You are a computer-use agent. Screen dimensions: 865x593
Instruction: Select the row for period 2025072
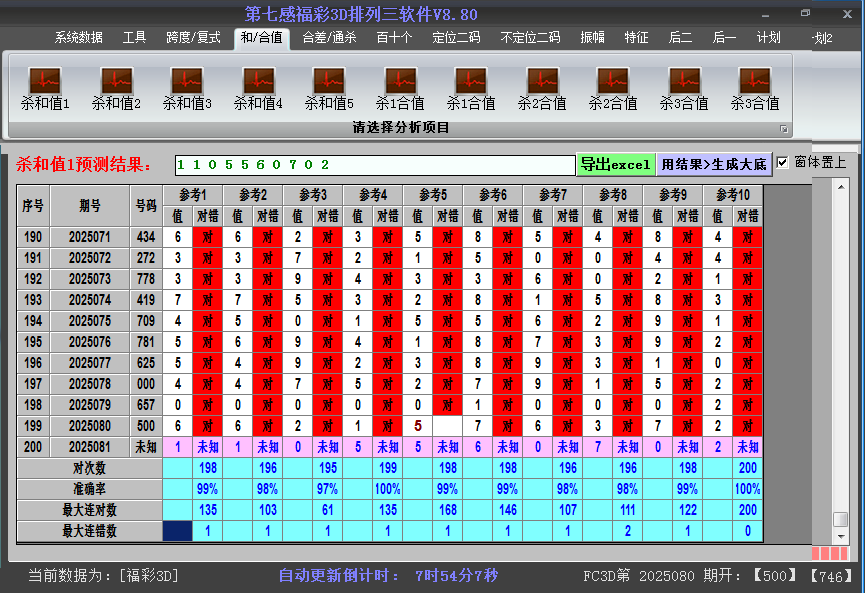[390, 258]
